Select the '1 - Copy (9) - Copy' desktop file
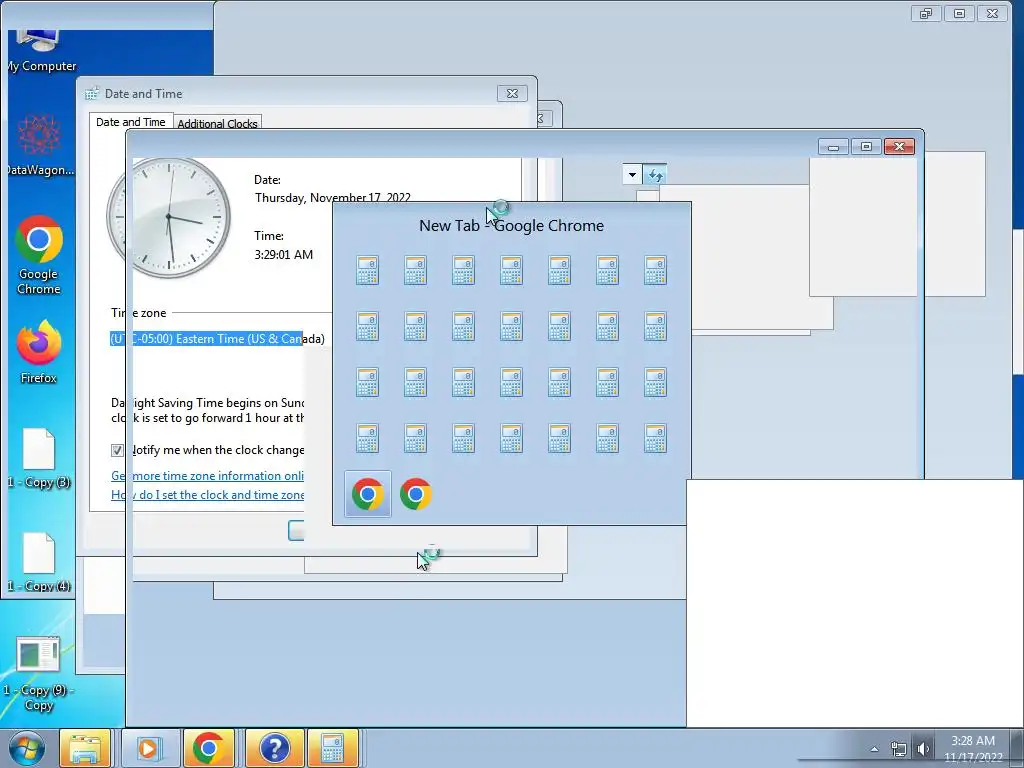Image resolution: width=1024 pixels, height=768 pixels. click(39, 674)
